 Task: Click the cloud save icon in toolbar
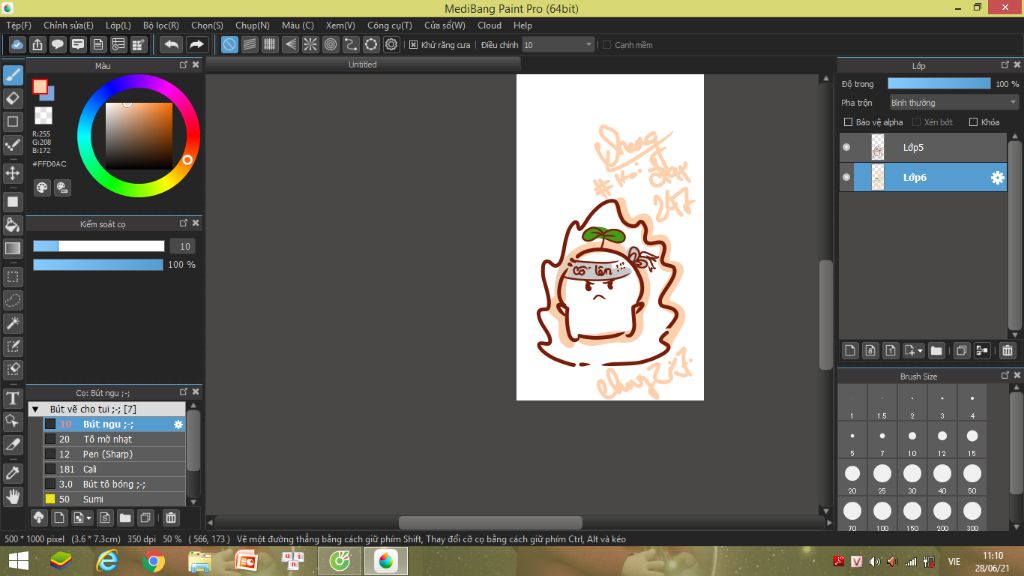tap(17, 44)
